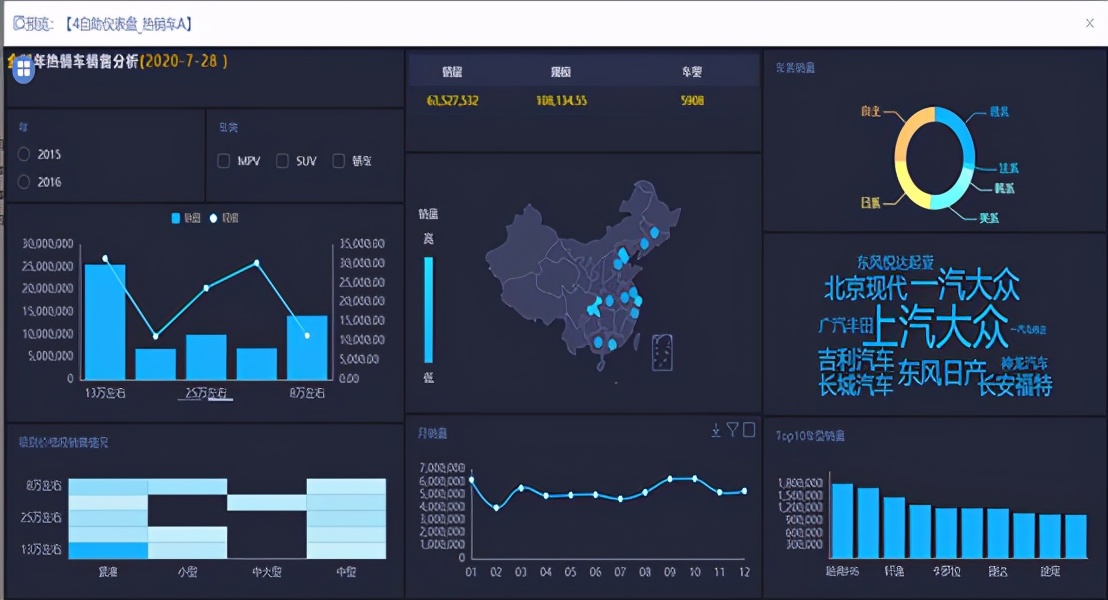This screenshot has width=1108, height=600.
Task: Click the 韩系 label on donut chart
Action: click(1003, 188)
